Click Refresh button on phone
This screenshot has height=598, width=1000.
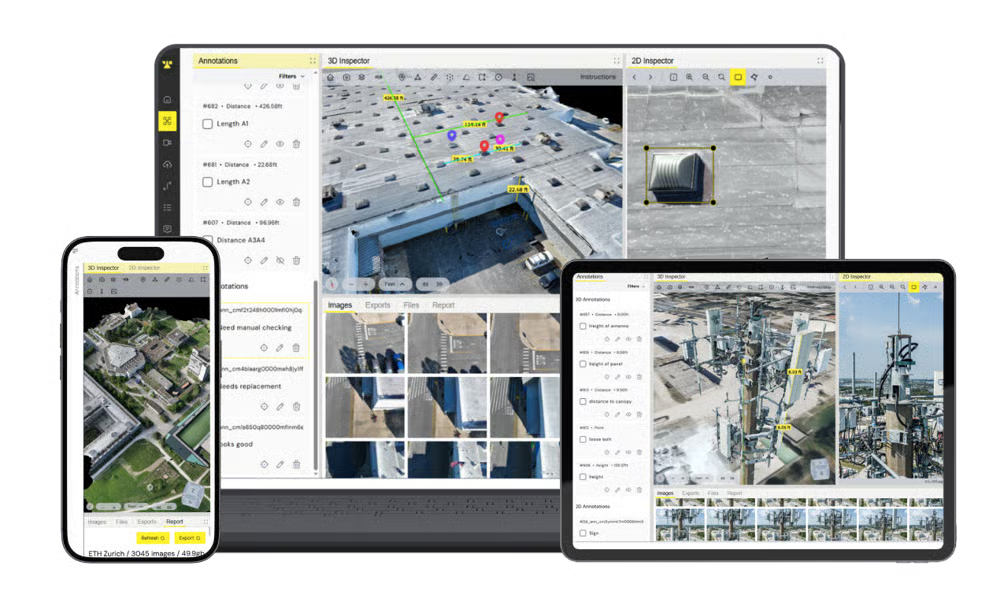tap(152, 538)
